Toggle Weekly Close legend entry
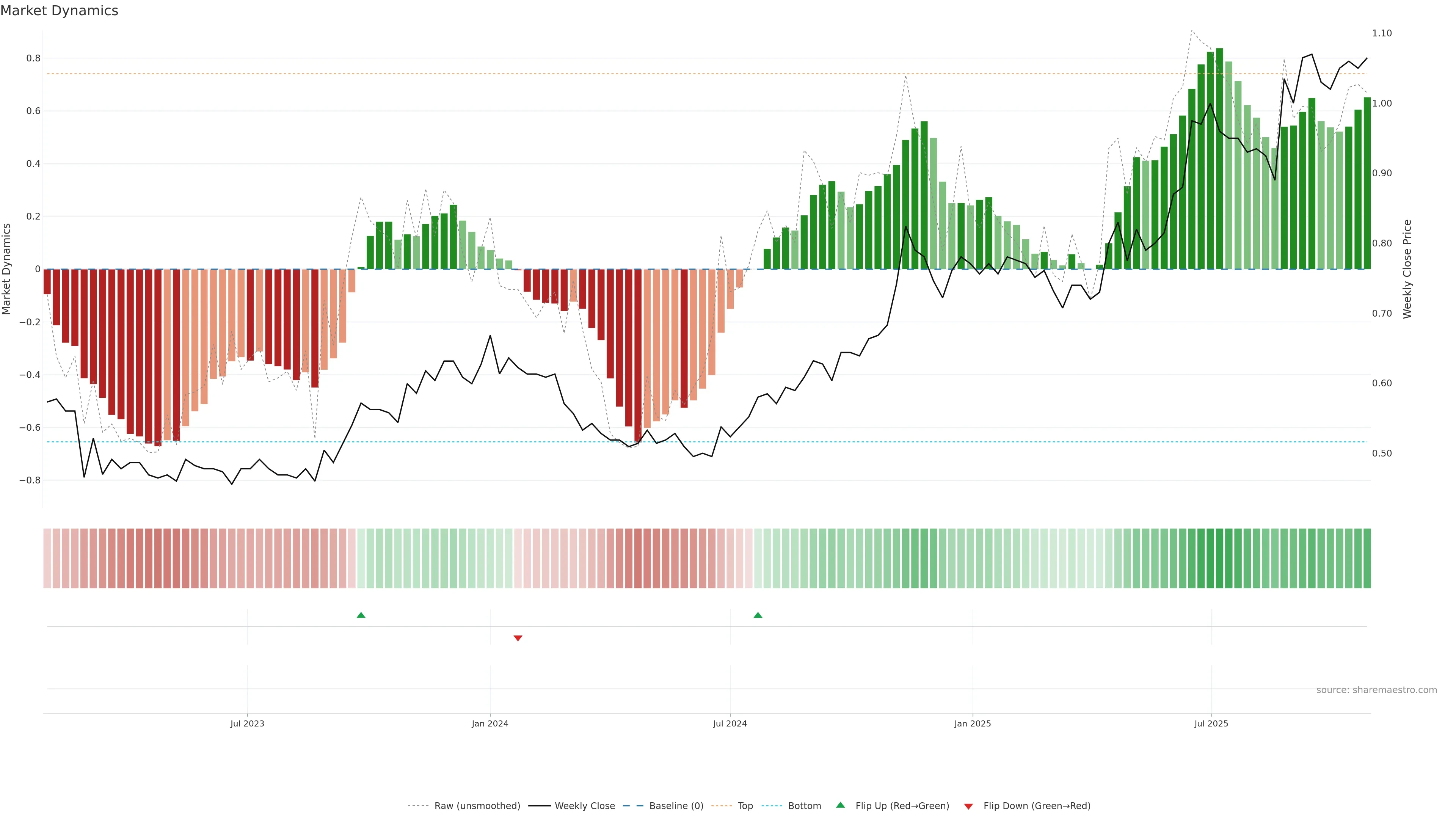This screenshot has height=819, width=1456. coord(584,805)
